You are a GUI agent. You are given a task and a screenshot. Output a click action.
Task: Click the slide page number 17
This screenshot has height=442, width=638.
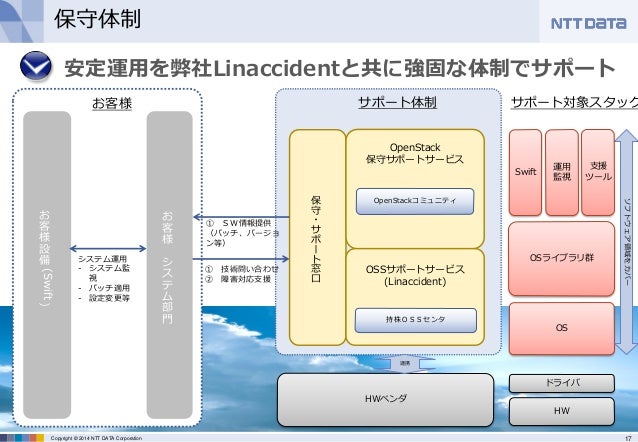click(627, 438)
